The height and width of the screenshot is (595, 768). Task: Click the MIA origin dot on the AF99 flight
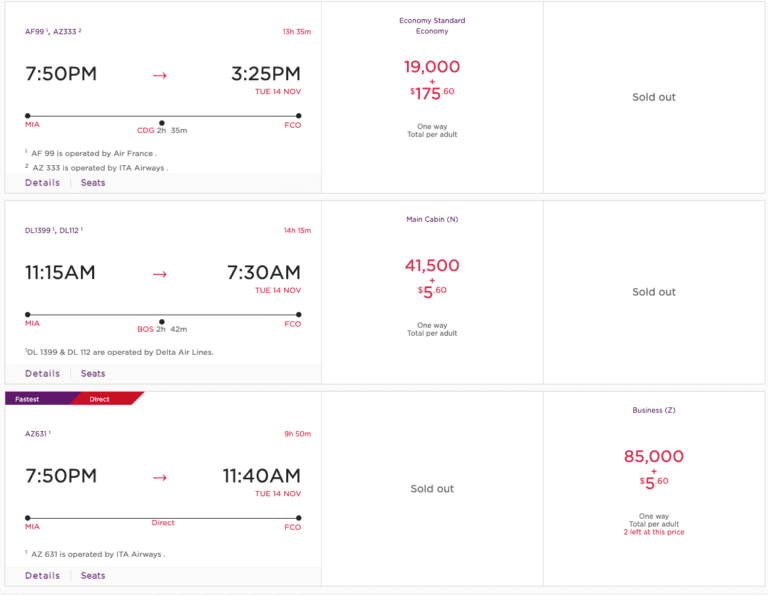tap(28, 116)
